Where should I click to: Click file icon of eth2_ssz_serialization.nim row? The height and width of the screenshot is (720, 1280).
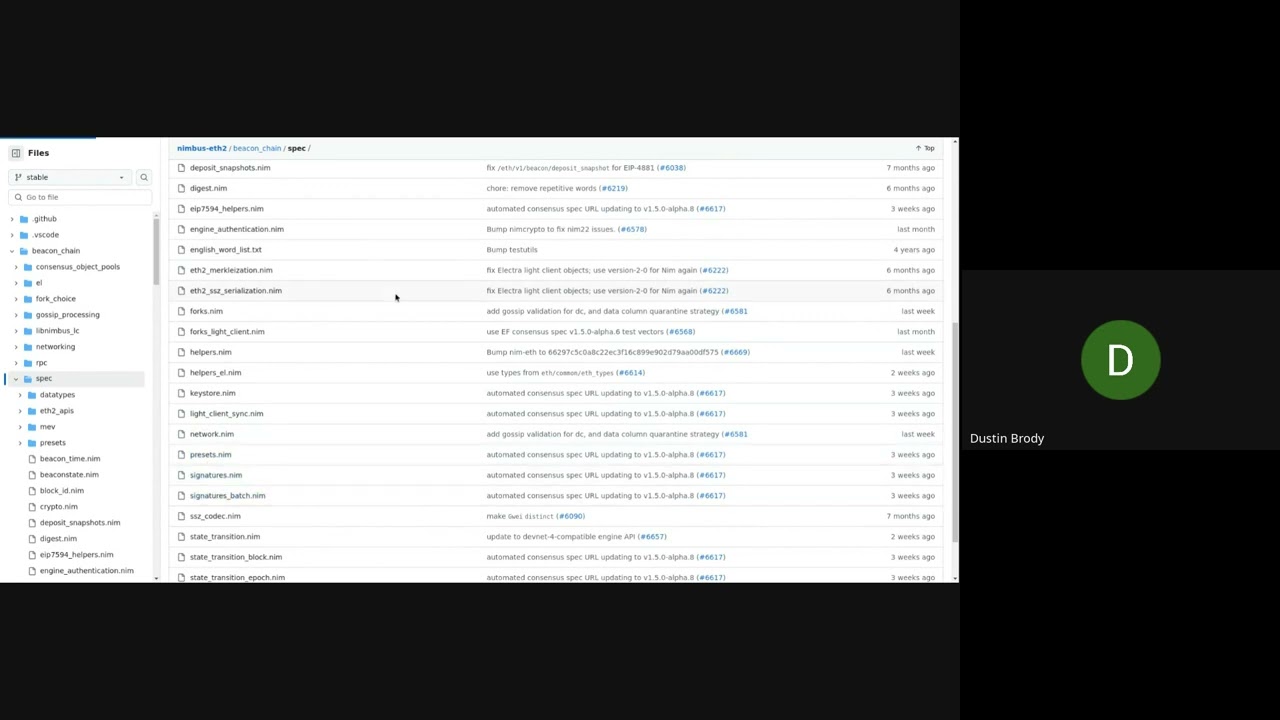click(181, 291)
